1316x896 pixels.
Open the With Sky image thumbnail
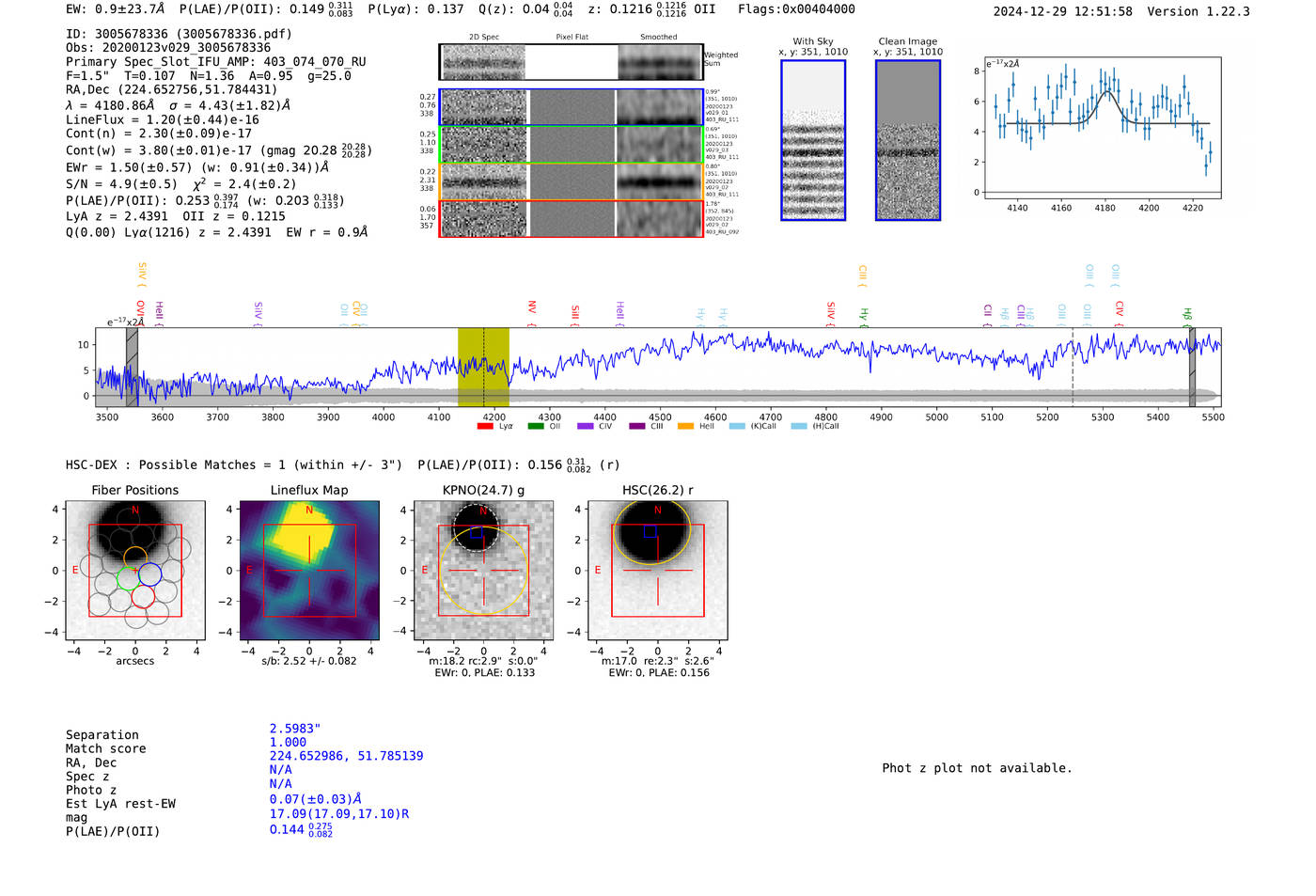pos(813,140)
